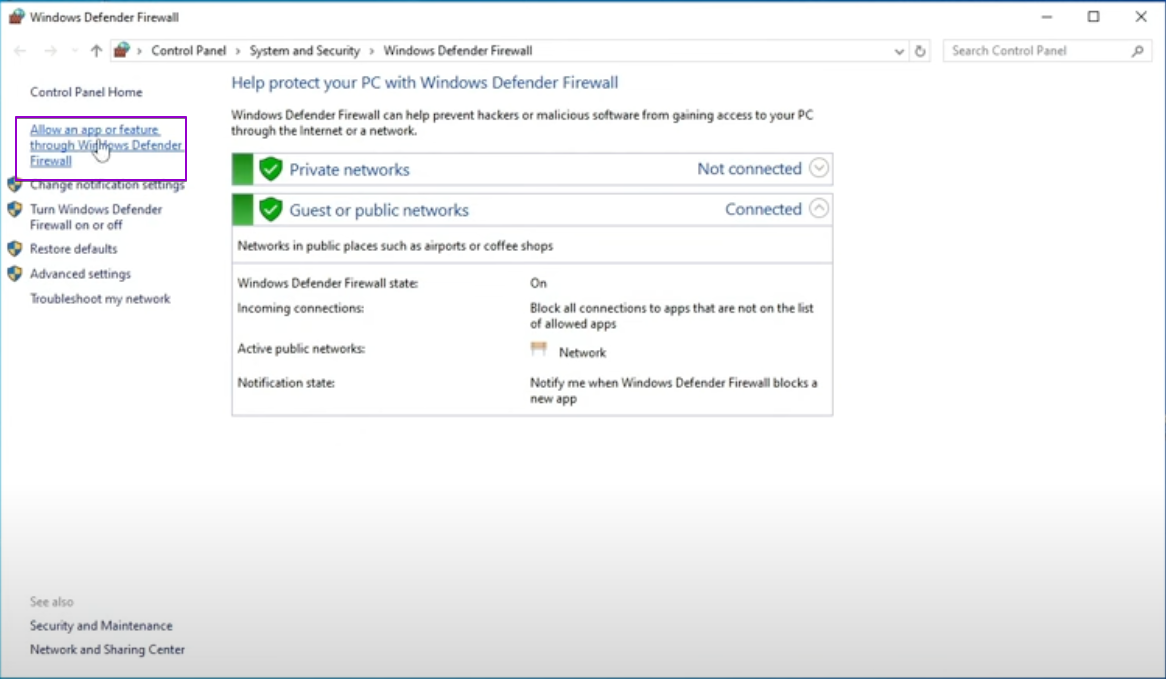This screenshot has width=1166, height=679.
Task: Click the shield icon beside Turn Windows Defender Firewall on or off
Action: pos(13,210)
